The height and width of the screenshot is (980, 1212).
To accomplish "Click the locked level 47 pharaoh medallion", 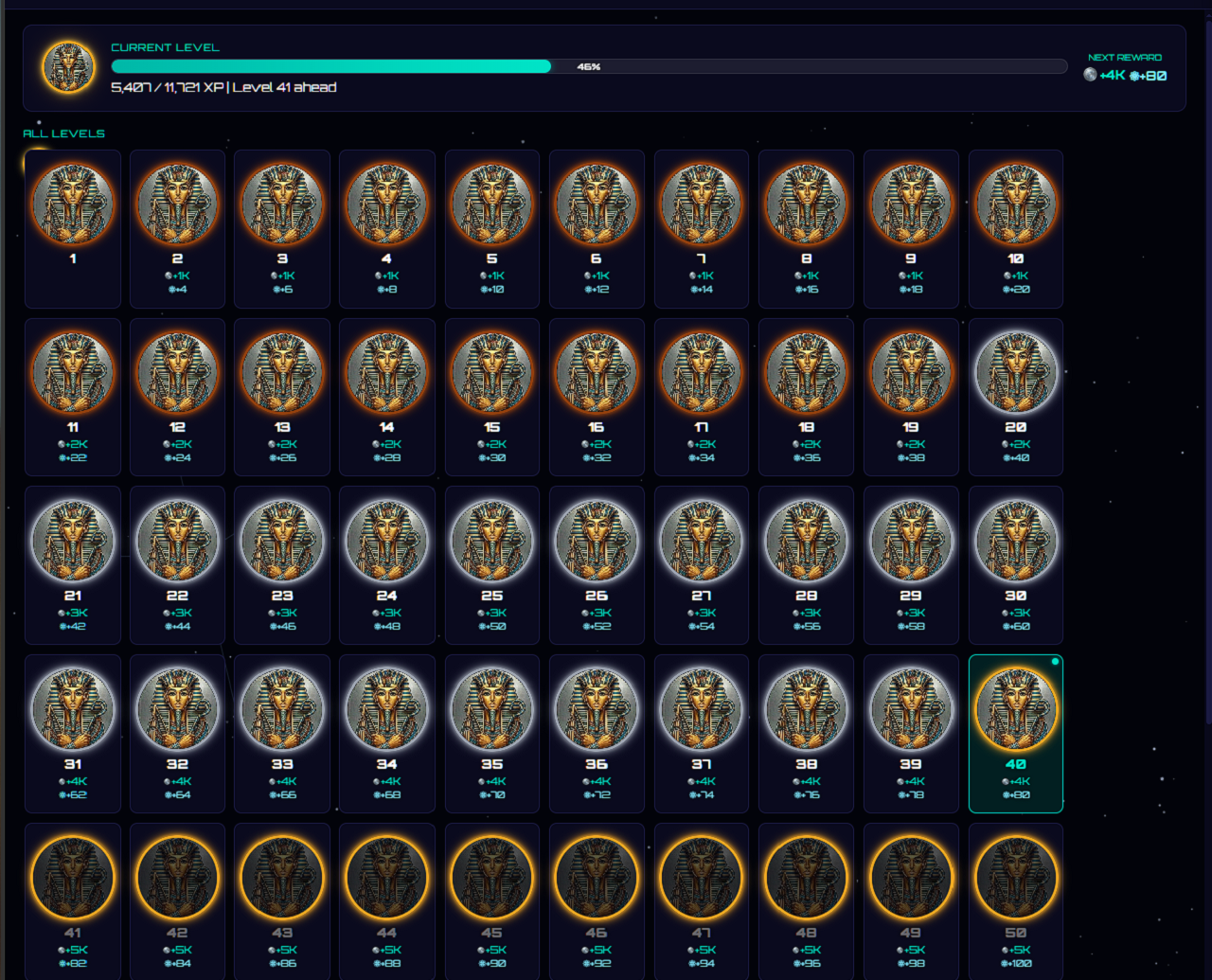I will (701, 879).
